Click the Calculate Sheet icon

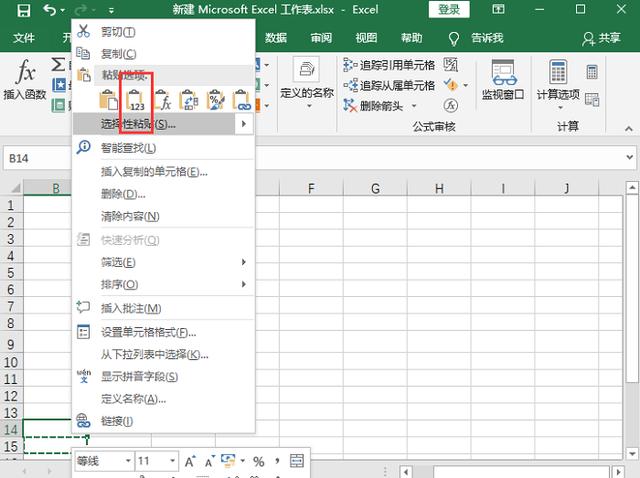coord(592,99)
